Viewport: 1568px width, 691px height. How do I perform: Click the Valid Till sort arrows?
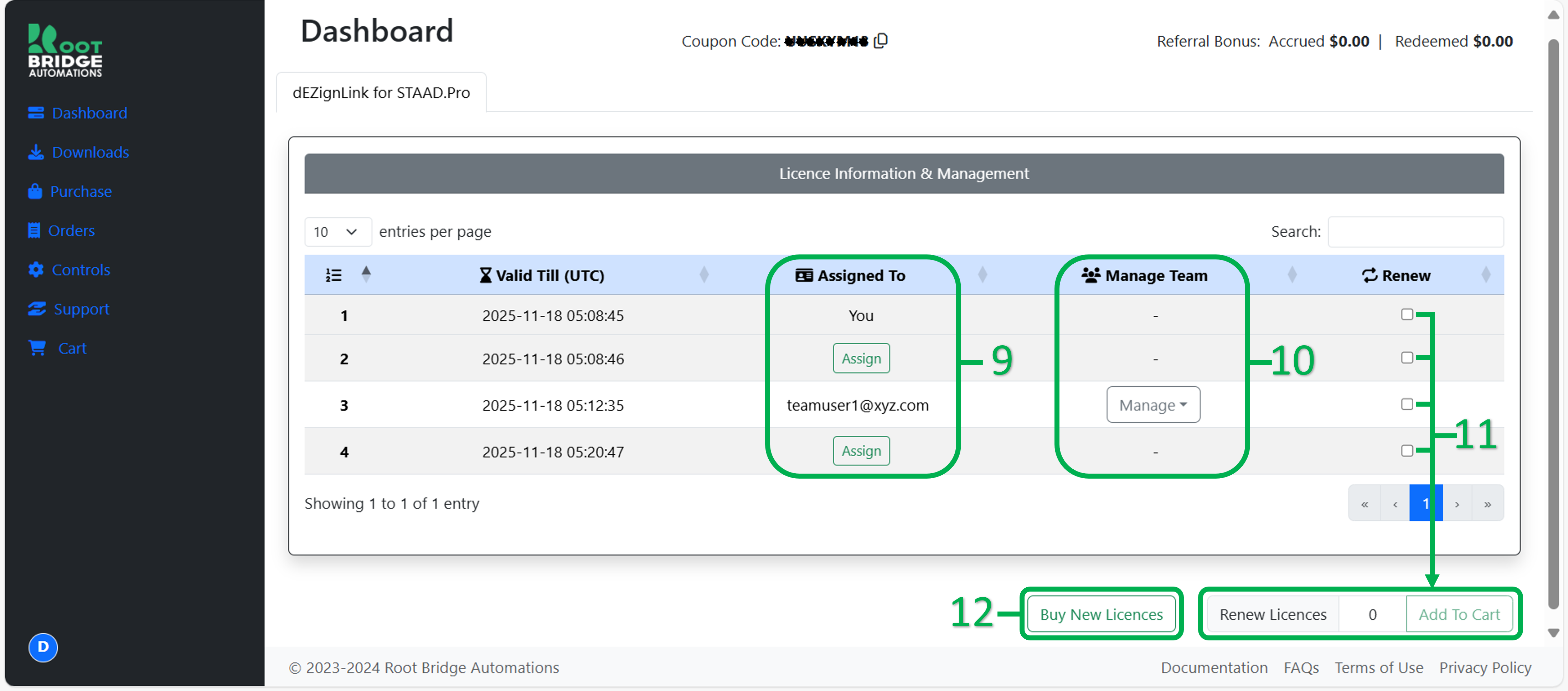[704, 275]
